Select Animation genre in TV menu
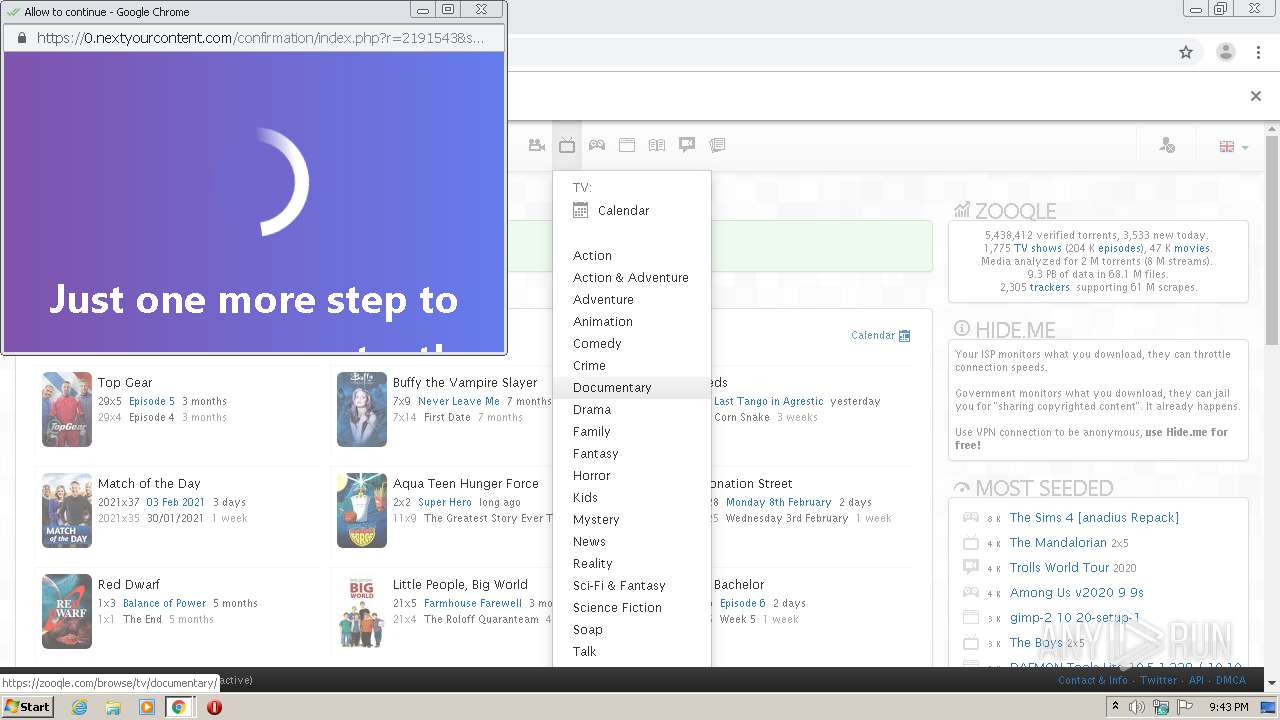Screen dimensions: 1280x720 602,322
